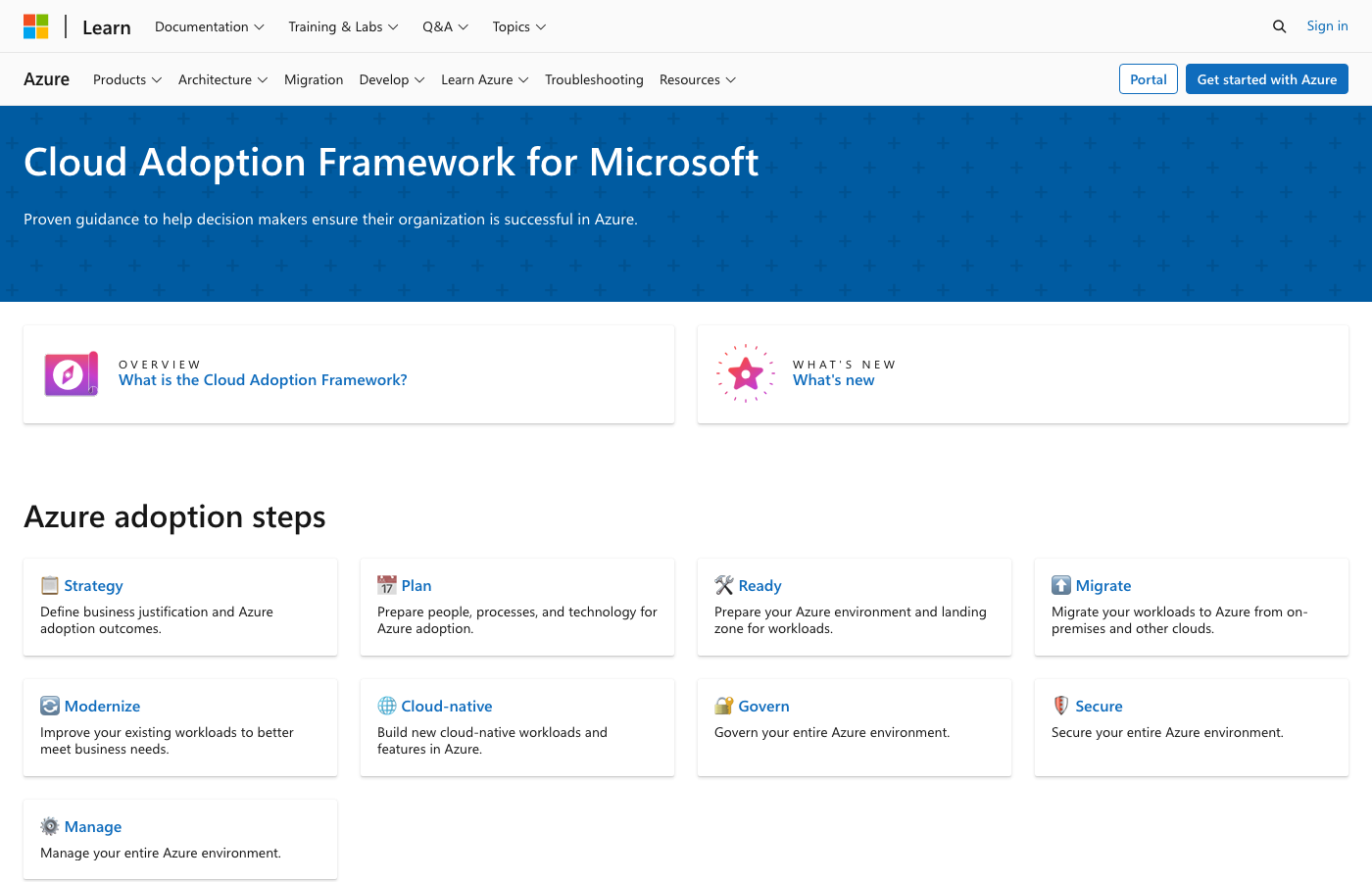This screenshot has width=1372, height=882.
Task: Click the Plan calendar icon
Action: pos(387,585)
